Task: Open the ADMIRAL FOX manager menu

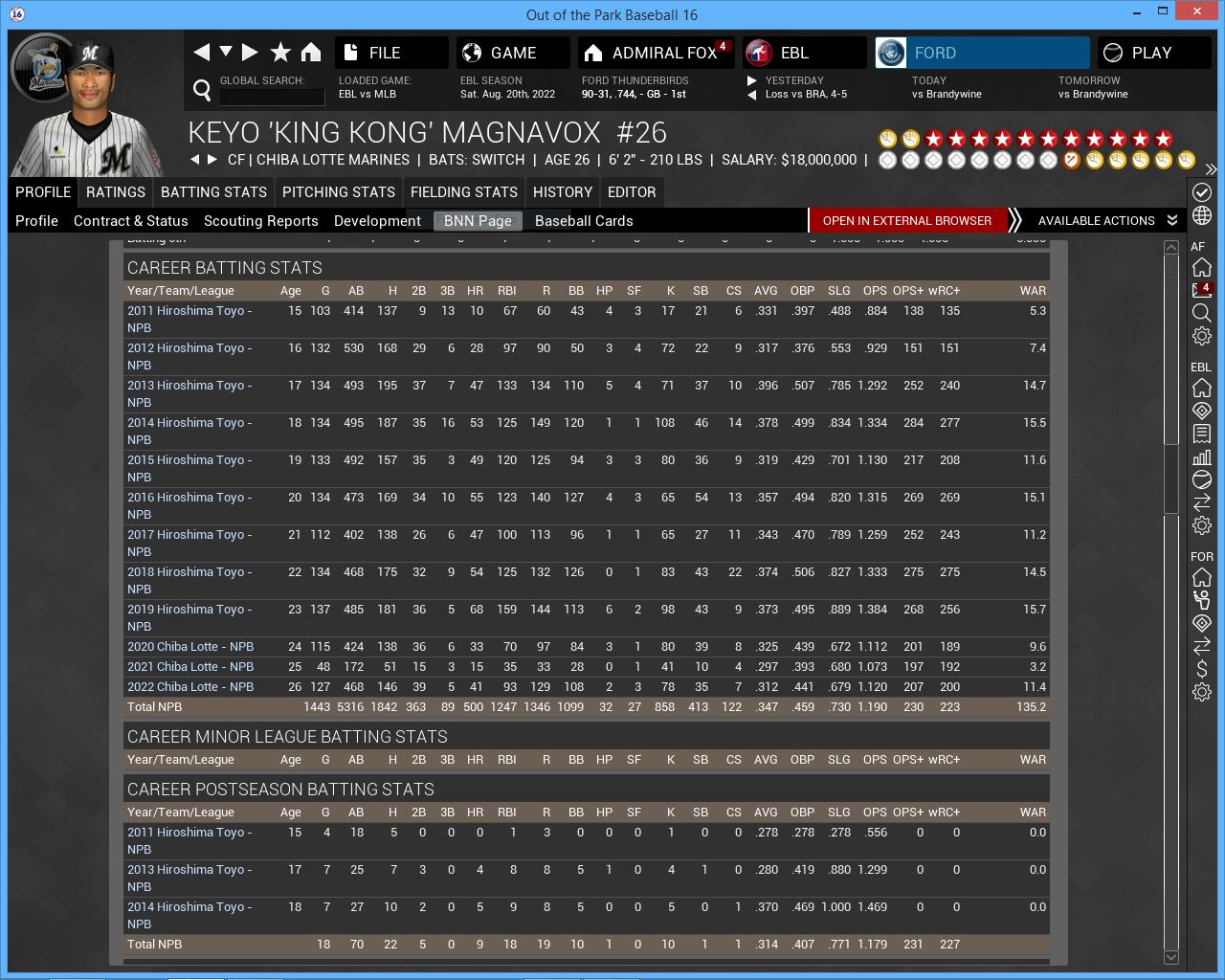Action: [x=657, y=53]
